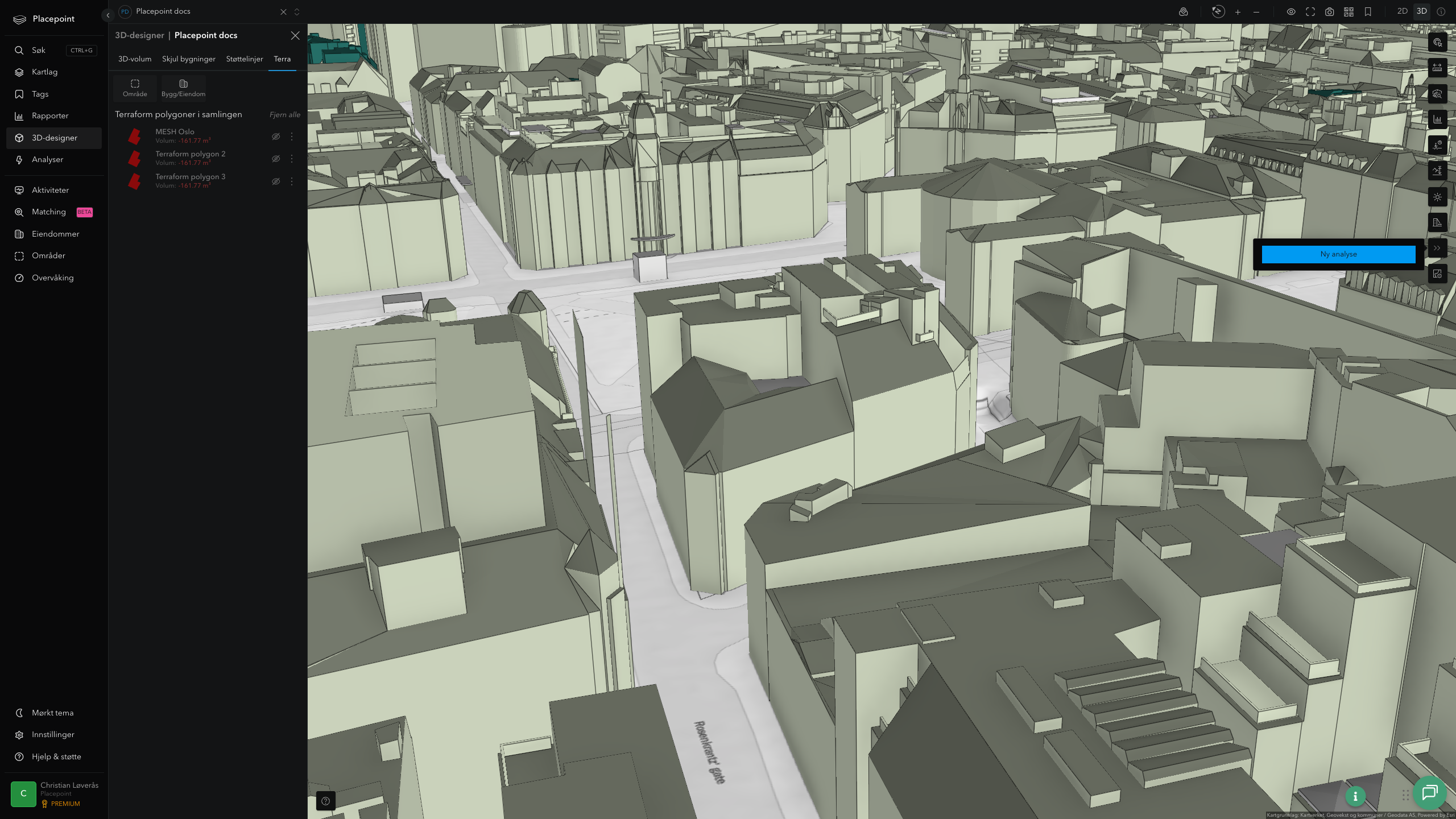Image resolution: width=1456 pixels, height=819 pixels.
Task: Switch to Skjul bygninger tab
Action: click(x=189, y=59)
